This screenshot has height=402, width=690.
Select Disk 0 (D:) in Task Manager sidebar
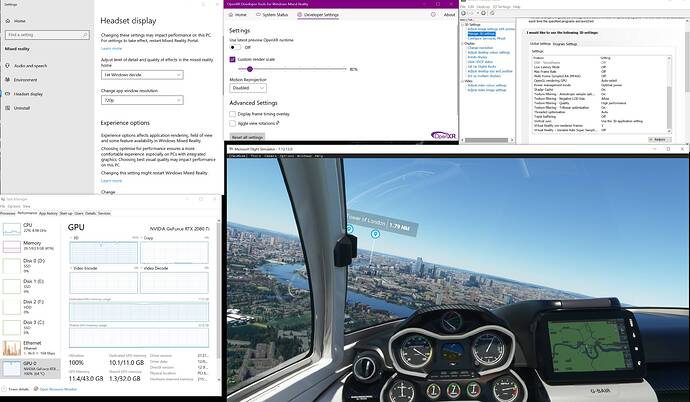[30, 266]
